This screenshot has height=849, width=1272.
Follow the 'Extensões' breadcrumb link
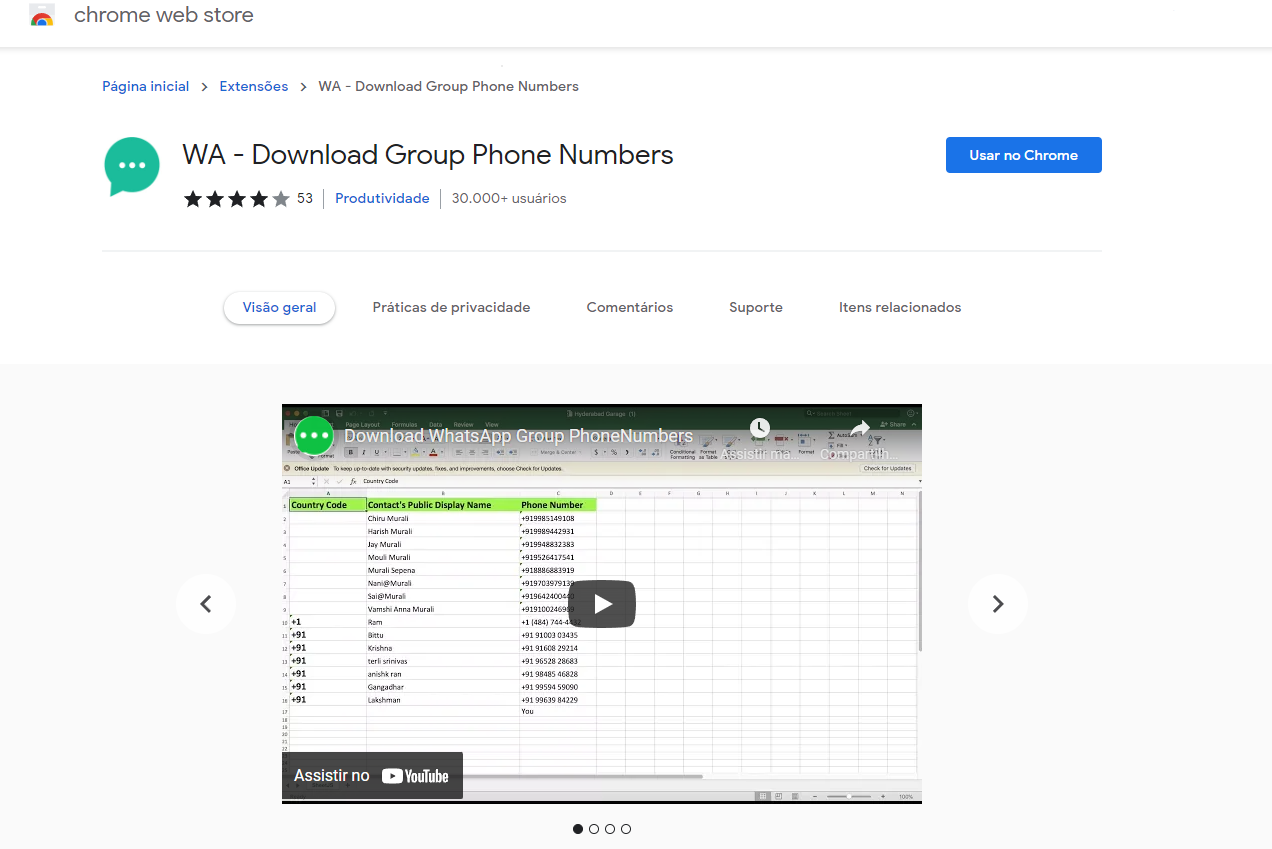click(254, 87)
